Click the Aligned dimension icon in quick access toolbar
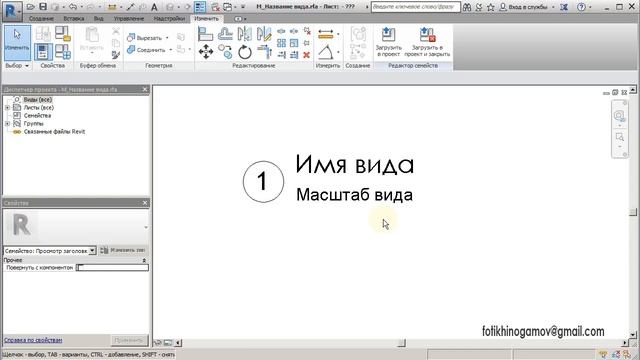 [x=112, y=7]
